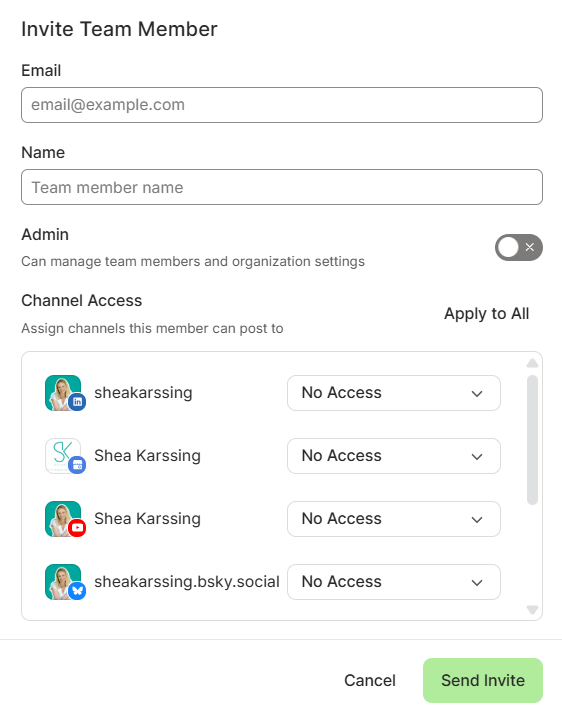Click the Admin label text
562x712 pixels.
coord(45,235)
